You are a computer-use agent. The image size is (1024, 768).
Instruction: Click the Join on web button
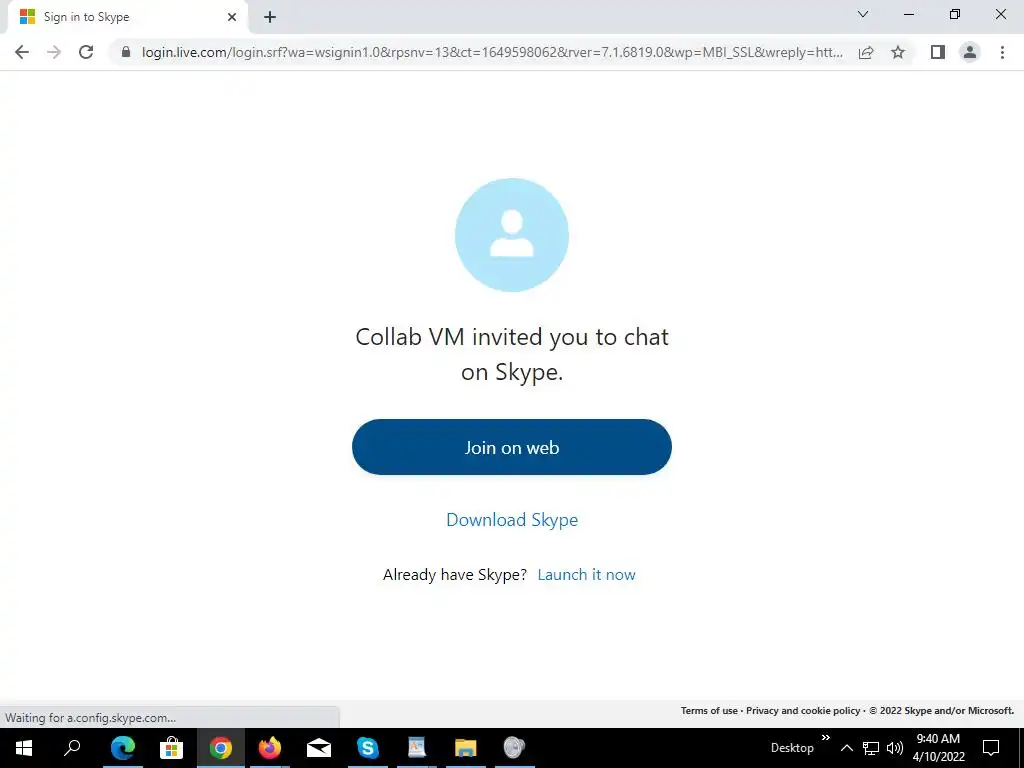click(512, 447)
